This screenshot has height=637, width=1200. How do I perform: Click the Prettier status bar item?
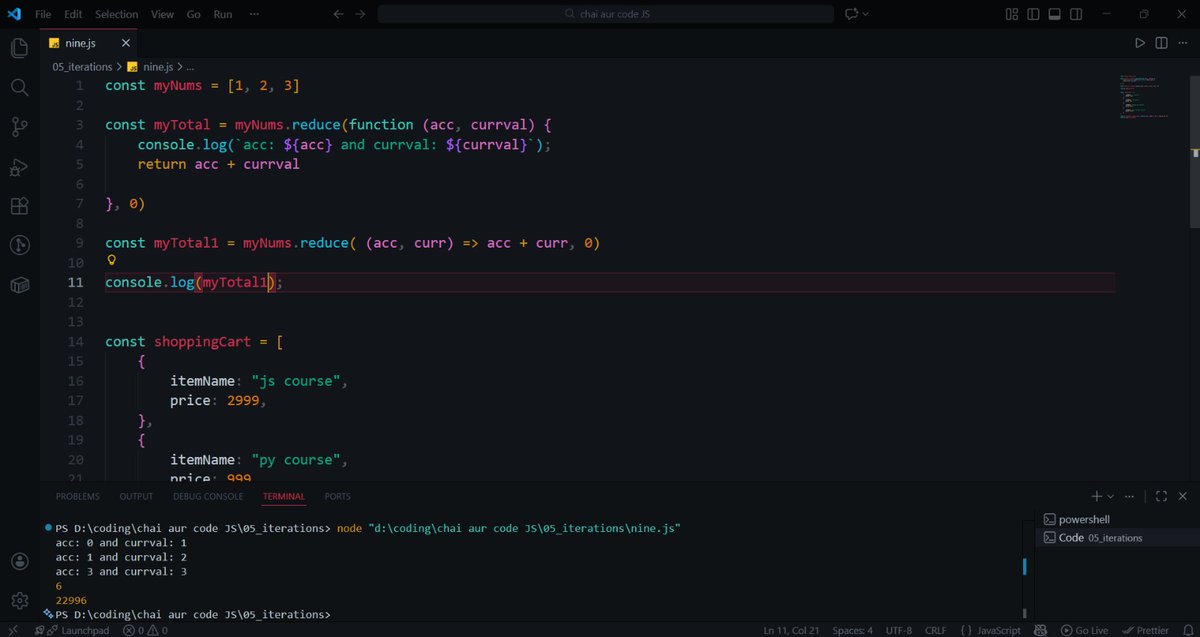click(1145, 630)
